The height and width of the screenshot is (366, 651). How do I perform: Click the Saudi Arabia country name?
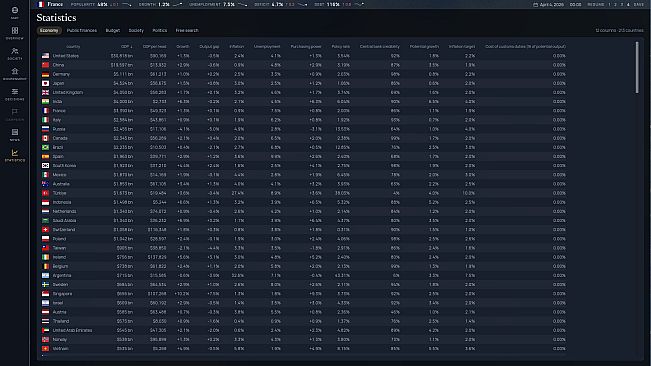tap(64, 220)
